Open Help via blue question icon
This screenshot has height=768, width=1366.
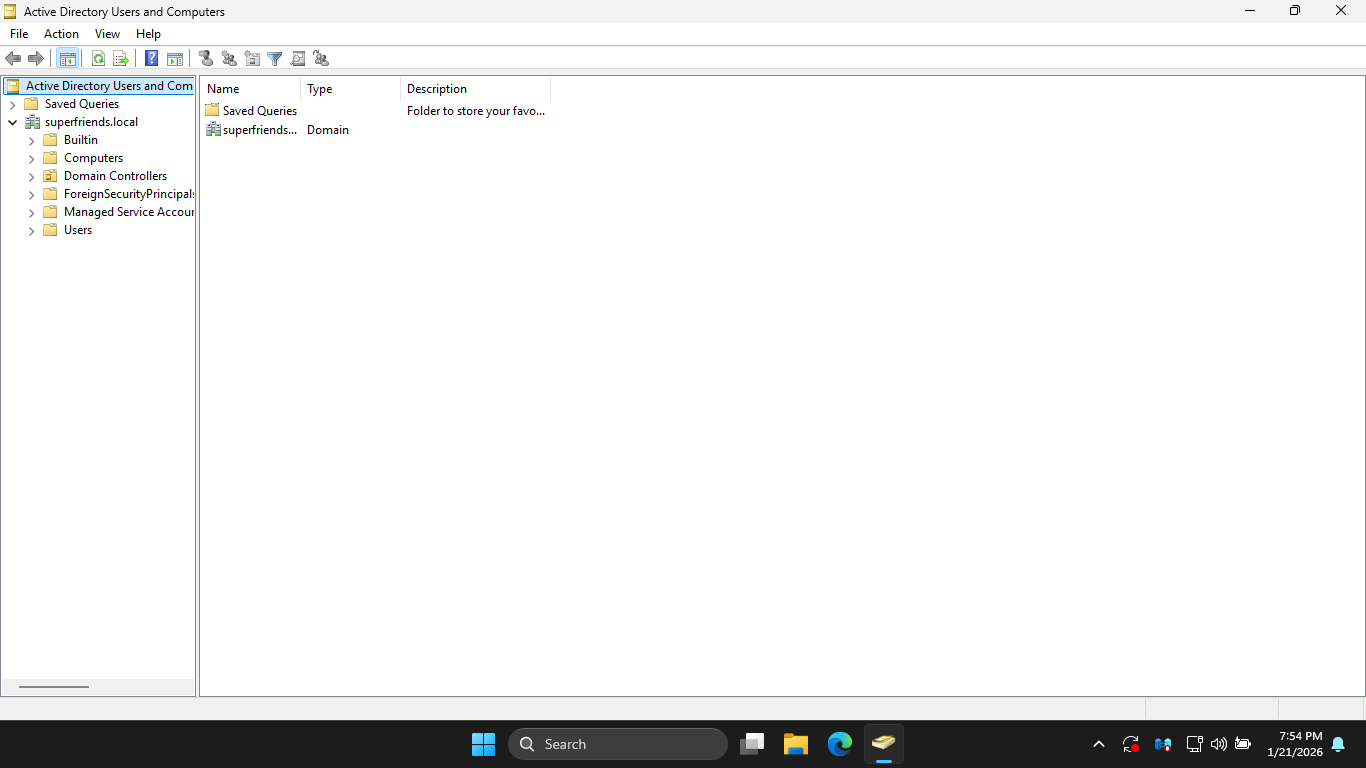point(151,59)
